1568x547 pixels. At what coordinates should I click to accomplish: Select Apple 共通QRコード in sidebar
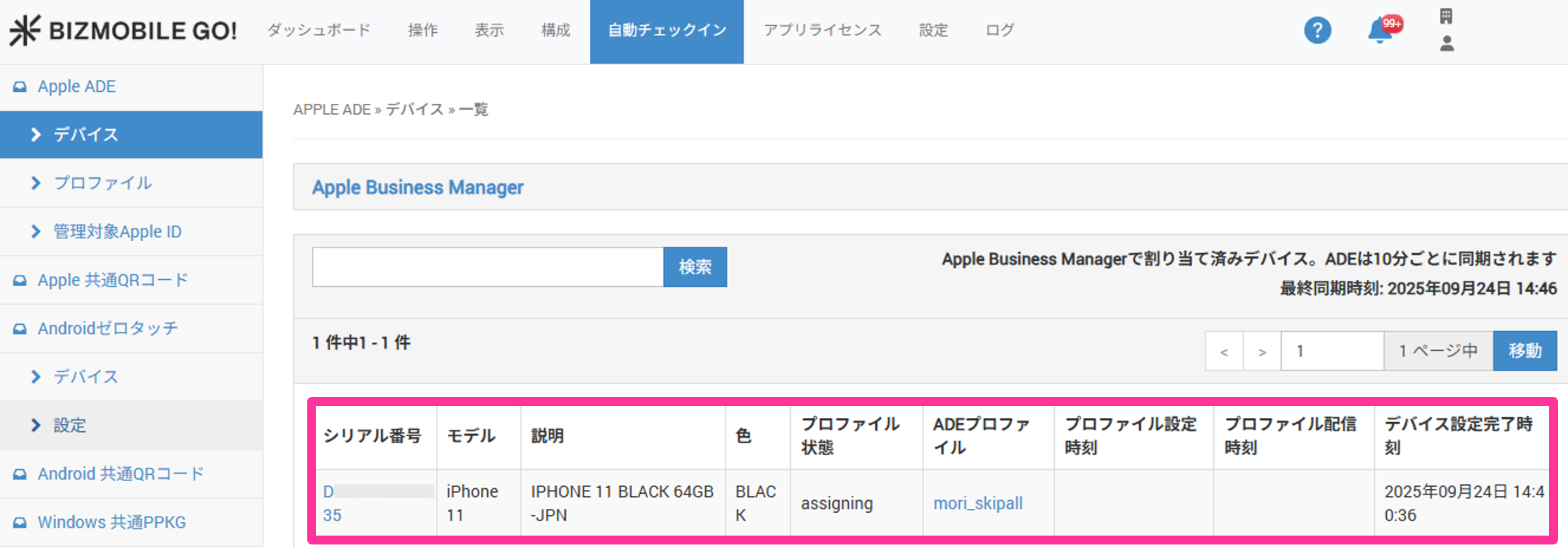click(113, 280)
